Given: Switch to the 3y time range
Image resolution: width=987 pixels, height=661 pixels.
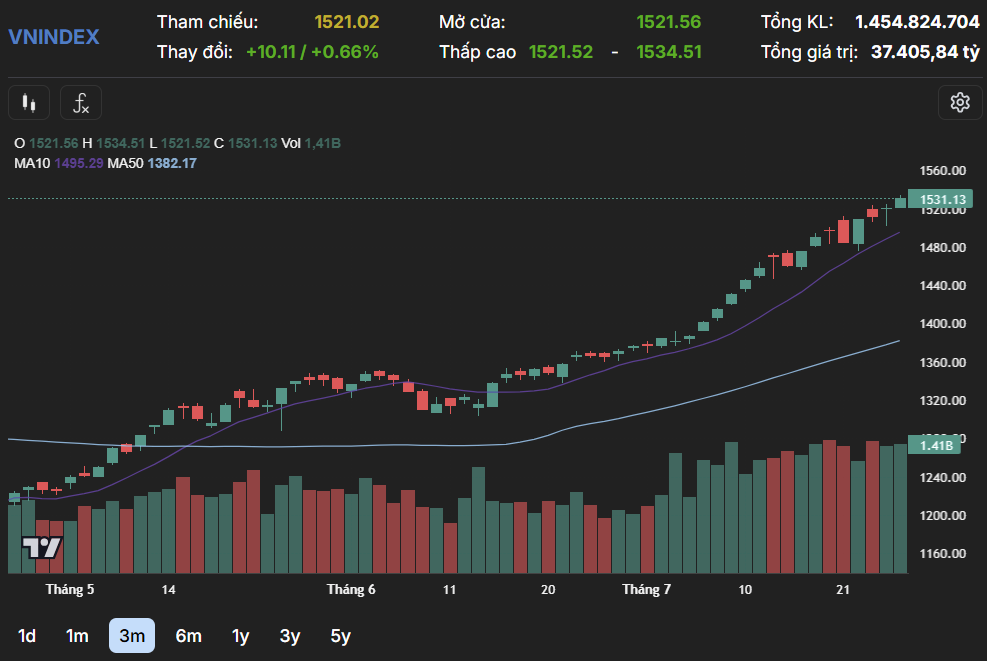Looking at the screenshot, I should pyautogui.click(x=290, y=636).
